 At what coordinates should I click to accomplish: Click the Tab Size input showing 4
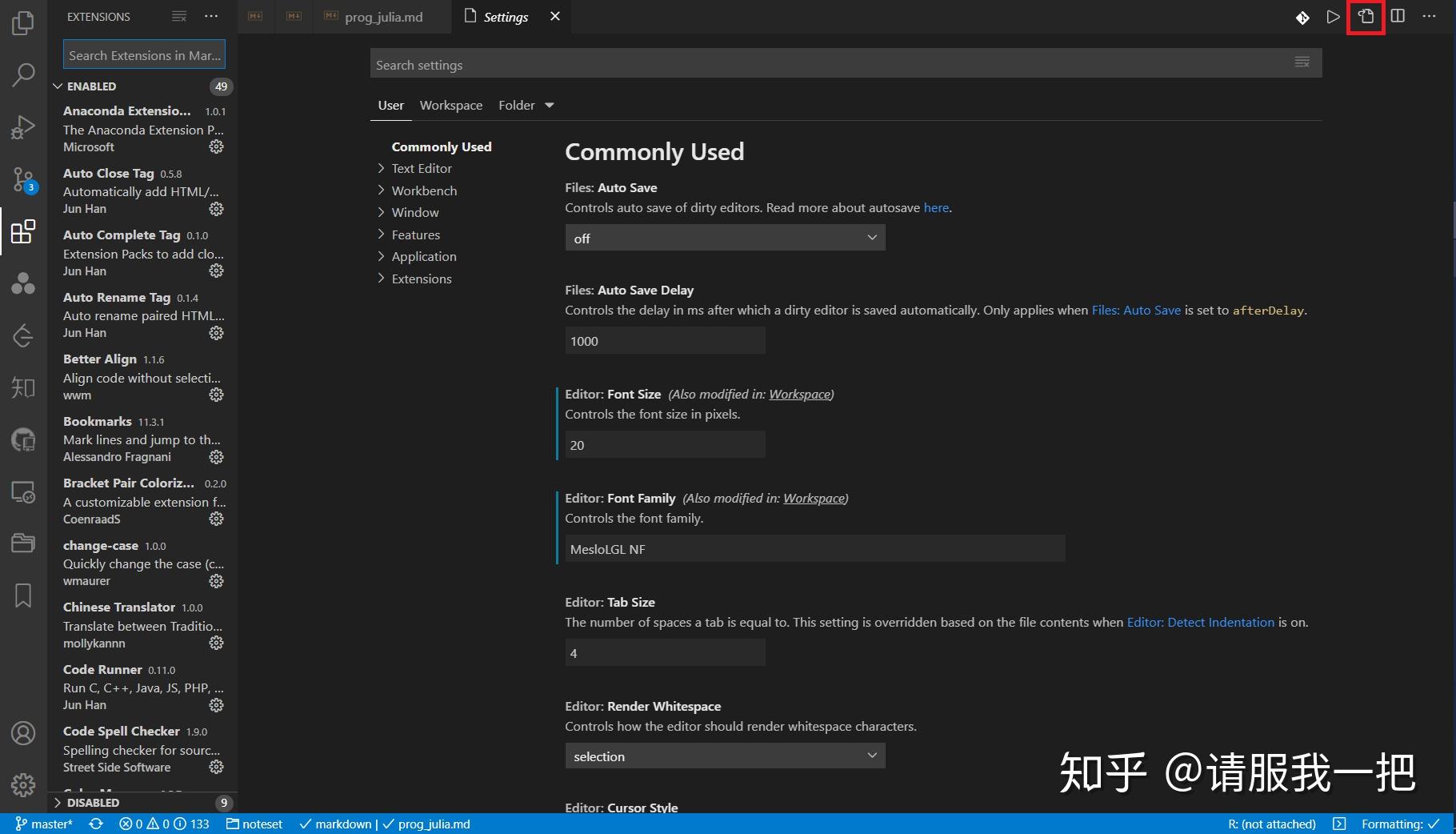(665, 652)
